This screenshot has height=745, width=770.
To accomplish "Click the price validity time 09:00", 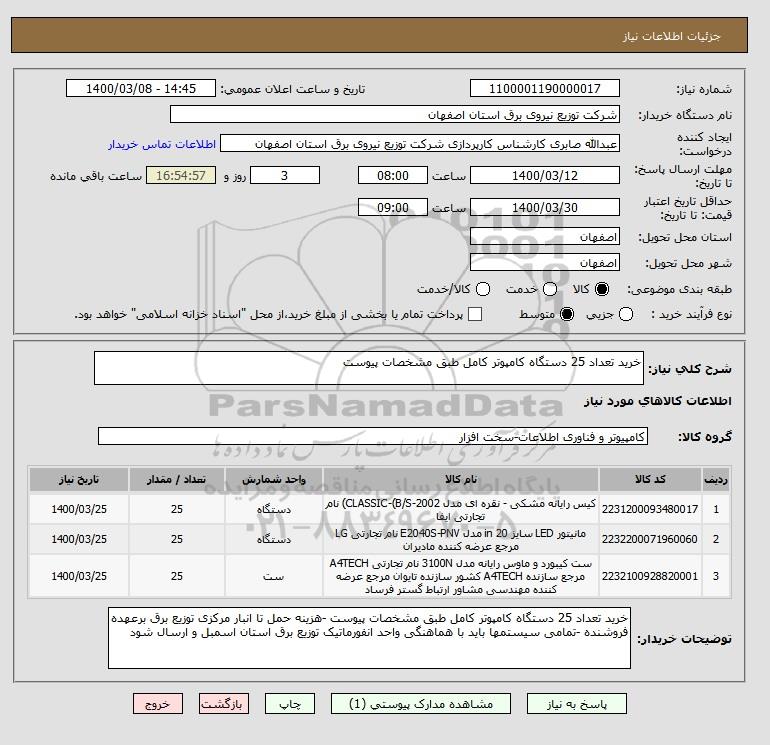I will [x=393, y=207].
